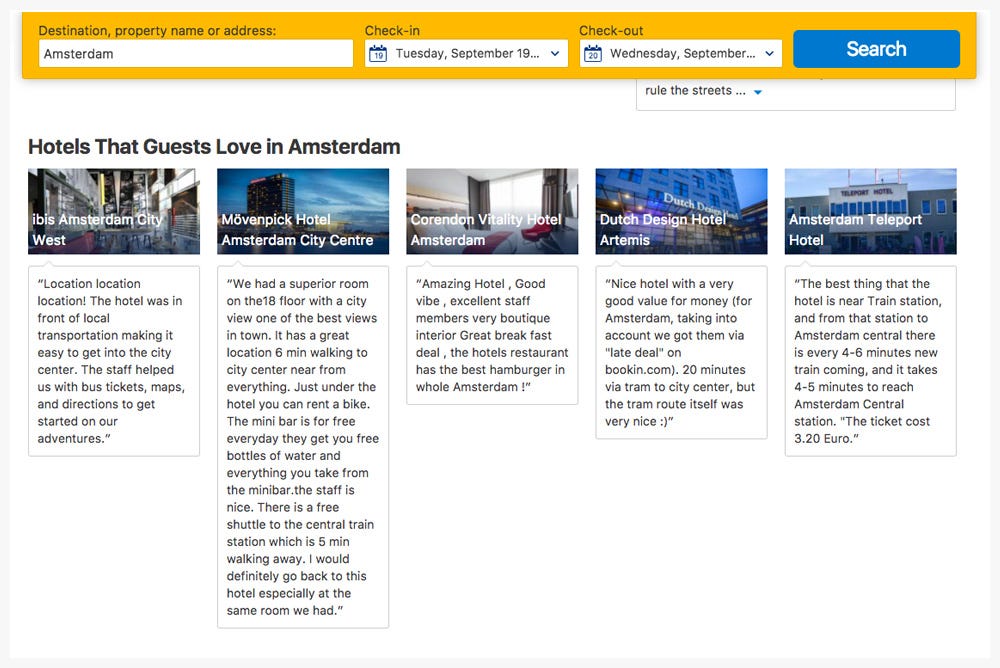The image size is (1000, 668).
Task: Open the Check-in date dropdown arrow
Action: 555,54
